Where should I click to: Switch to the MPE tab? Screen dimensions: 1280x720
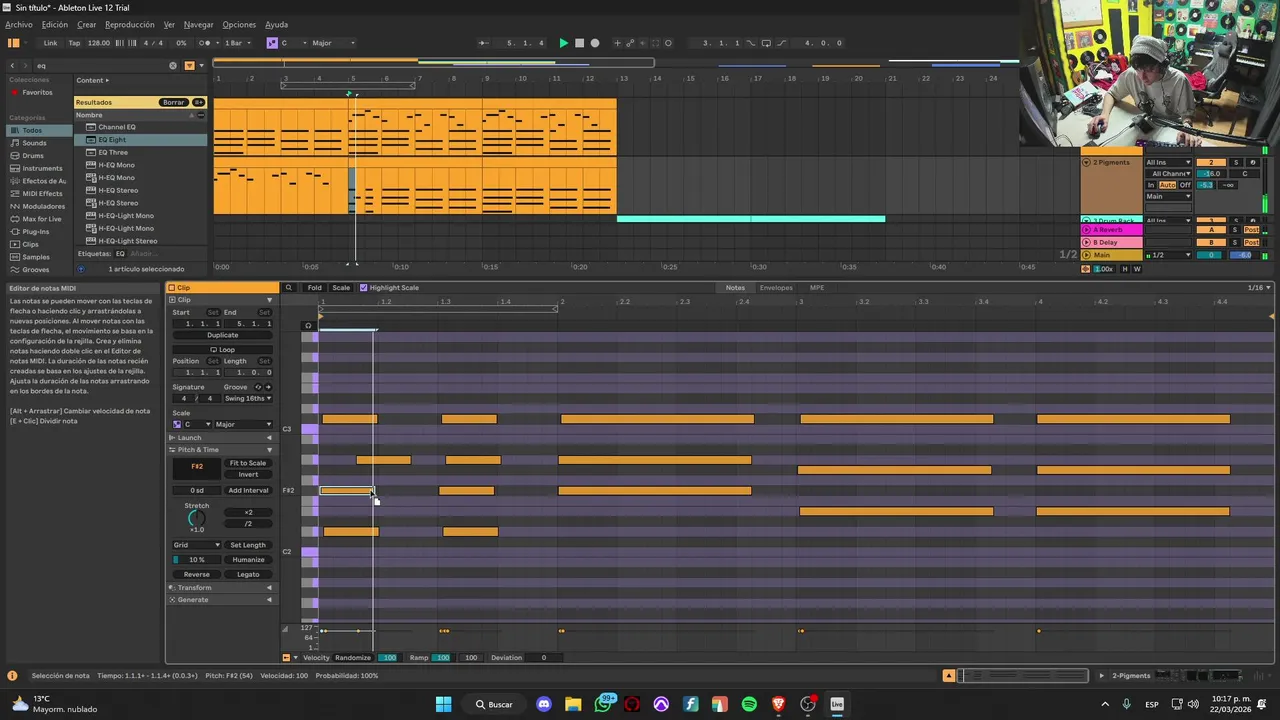817,288
